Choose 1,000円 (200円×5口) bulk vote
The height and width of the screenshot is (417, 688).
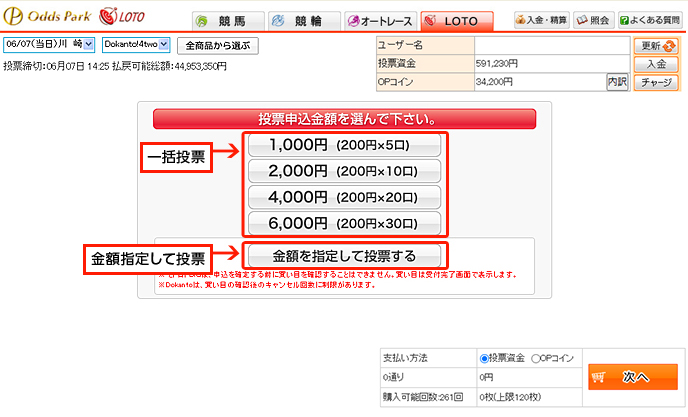(344, 145)
